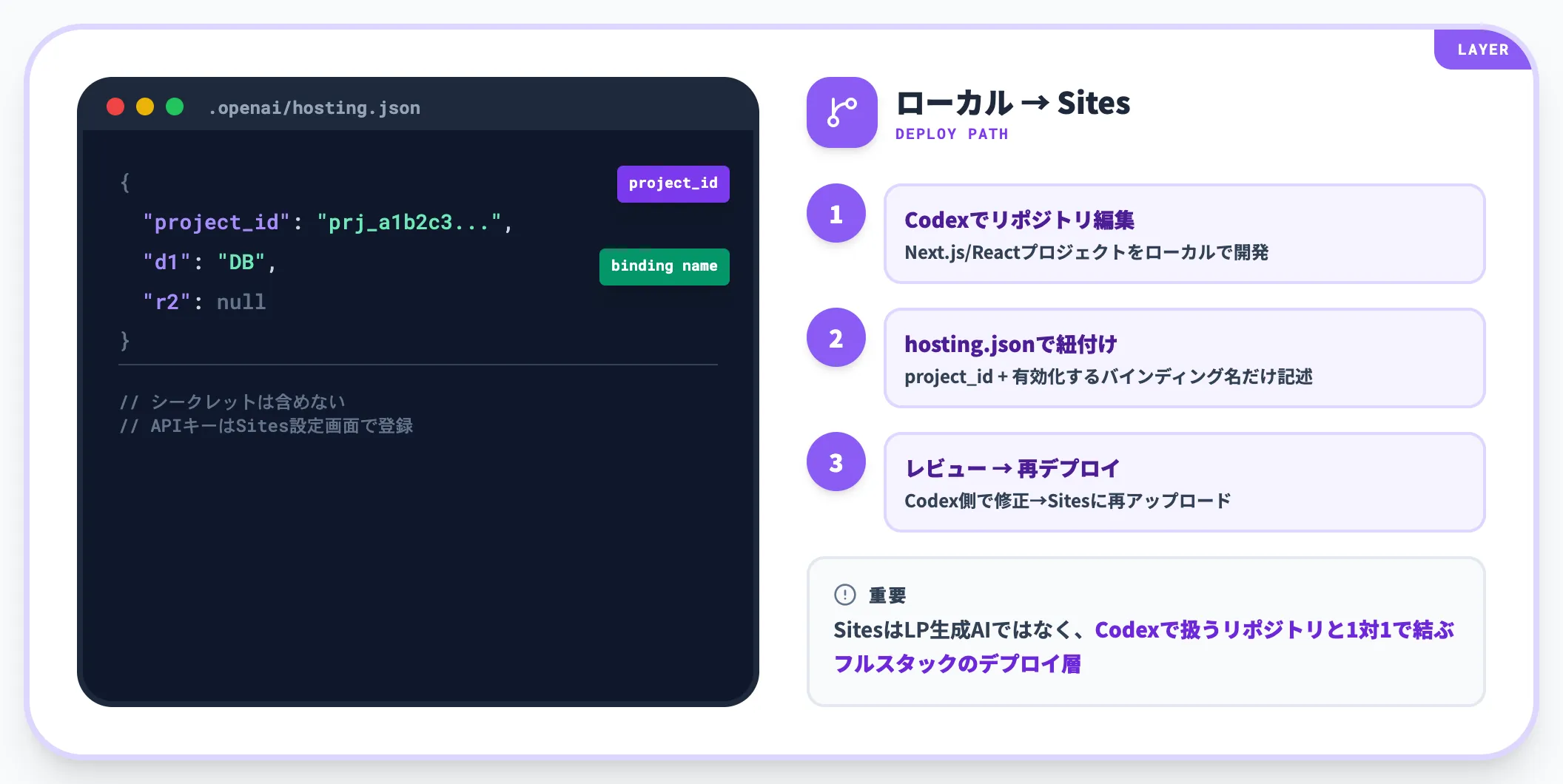Screen dimensions: 1563x784
Task: Click the purple project_id badge
Action: pyautogui.click(x=673, y=183)
